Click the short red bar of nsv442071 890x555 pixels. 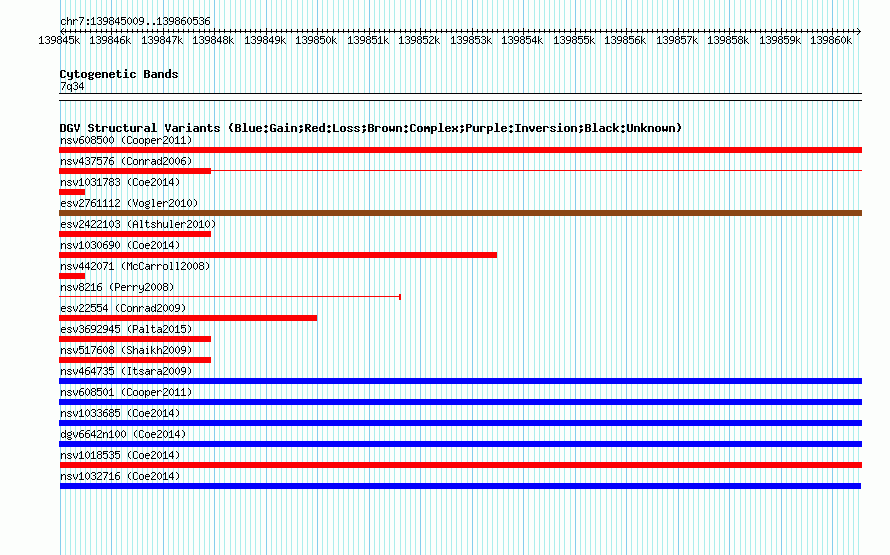point(72,276)
